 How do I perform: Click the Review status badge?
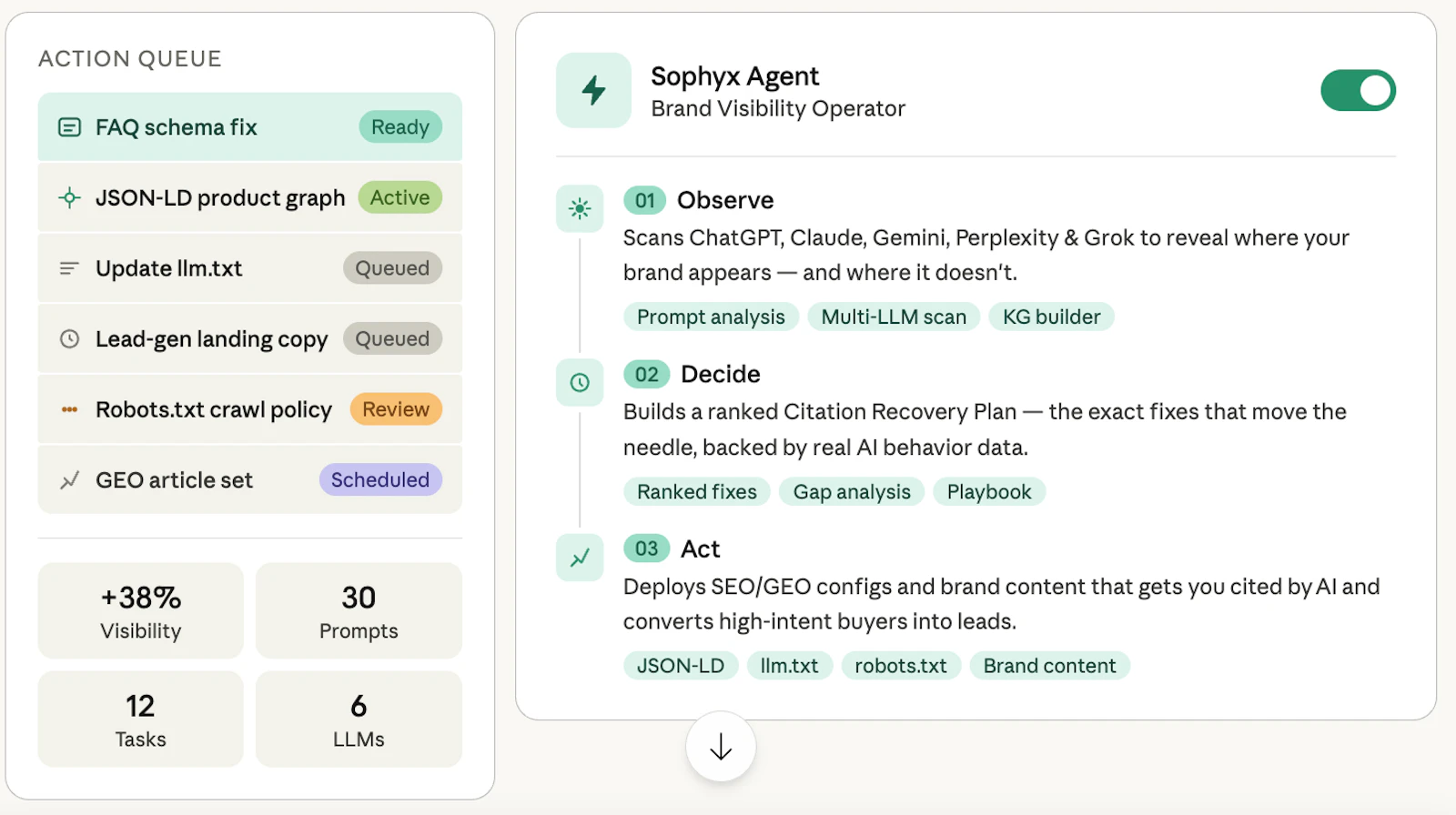tap(396, 409)
